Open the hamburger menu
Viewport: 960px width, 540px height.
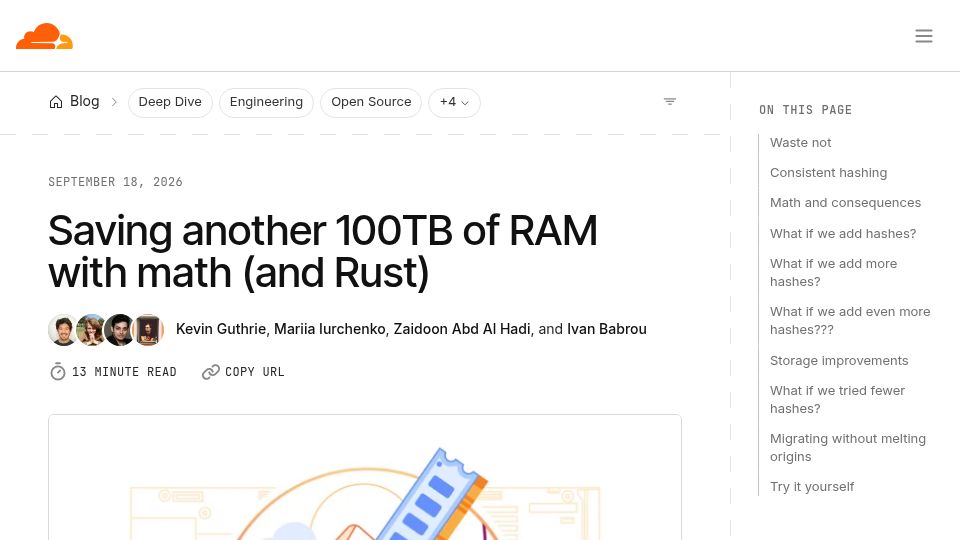click(924, 36)
